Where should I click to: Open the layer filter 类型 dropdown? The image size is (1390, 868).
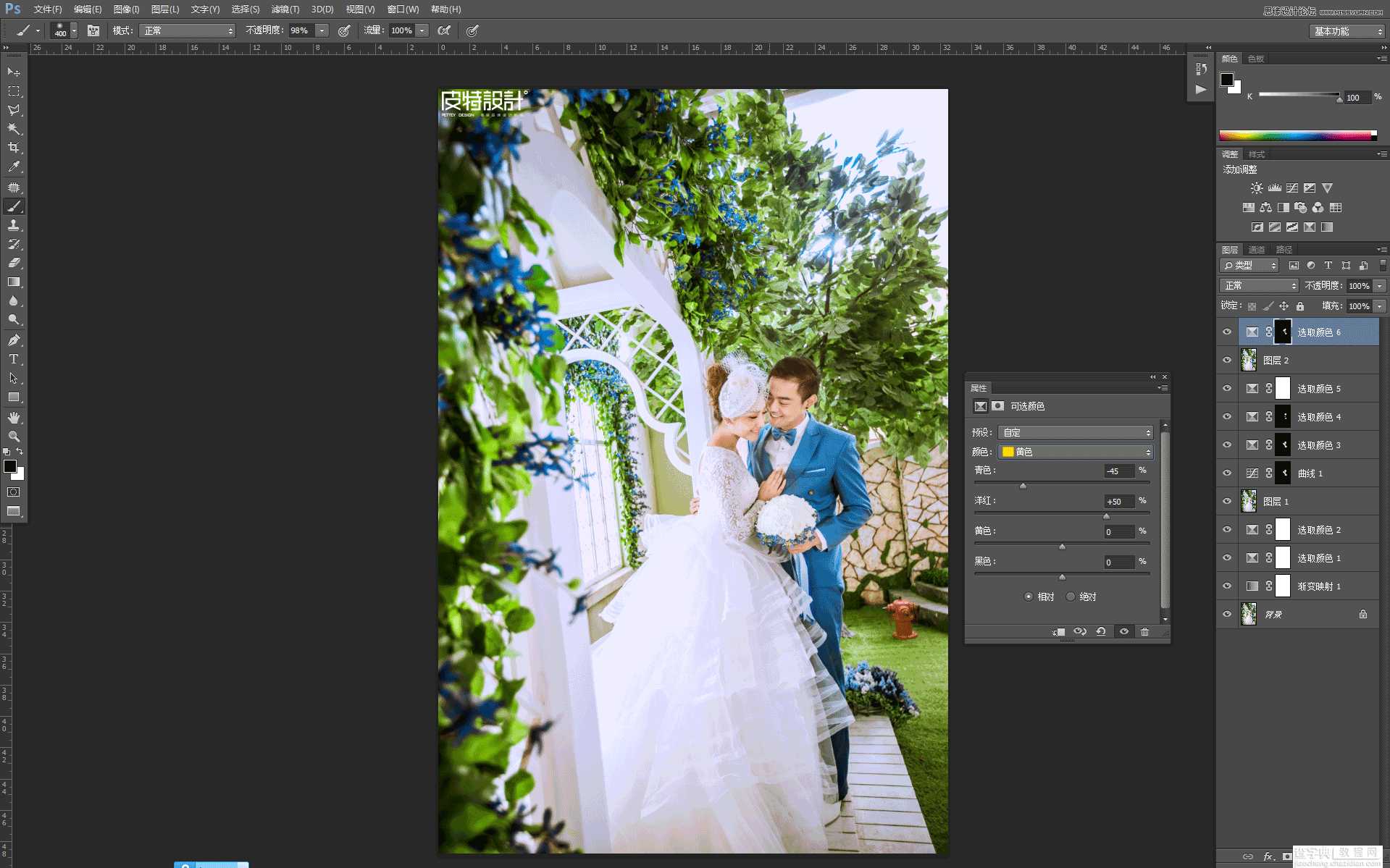1249,266
